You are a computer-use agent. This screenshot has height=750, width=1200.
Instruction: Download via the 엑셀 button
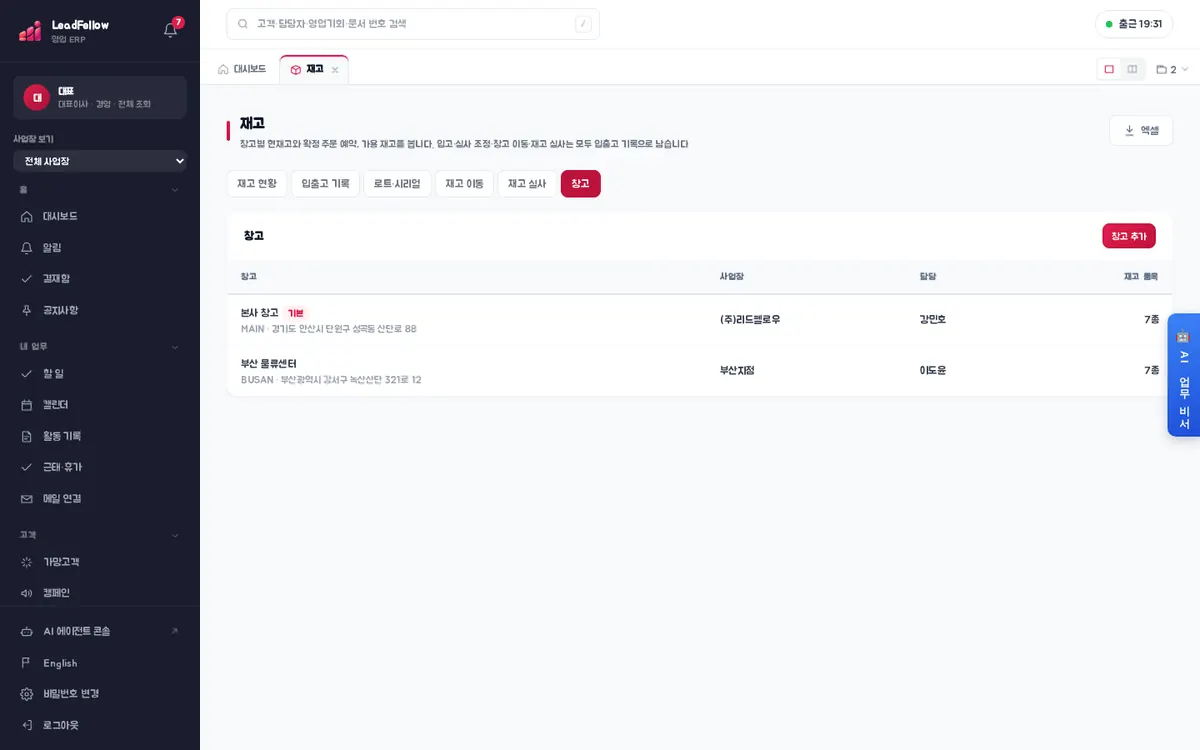[1141, 130]
